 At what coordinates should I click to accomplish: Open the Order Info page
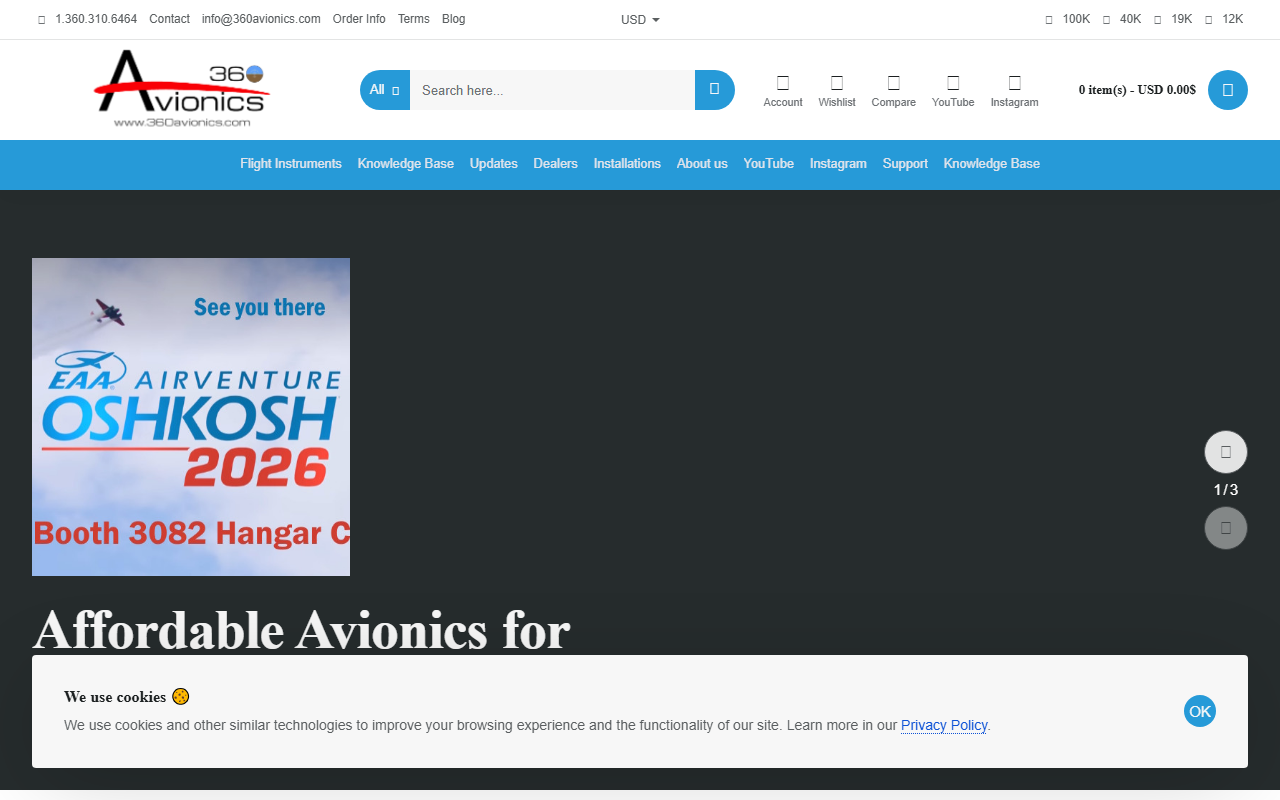point(359,19)
